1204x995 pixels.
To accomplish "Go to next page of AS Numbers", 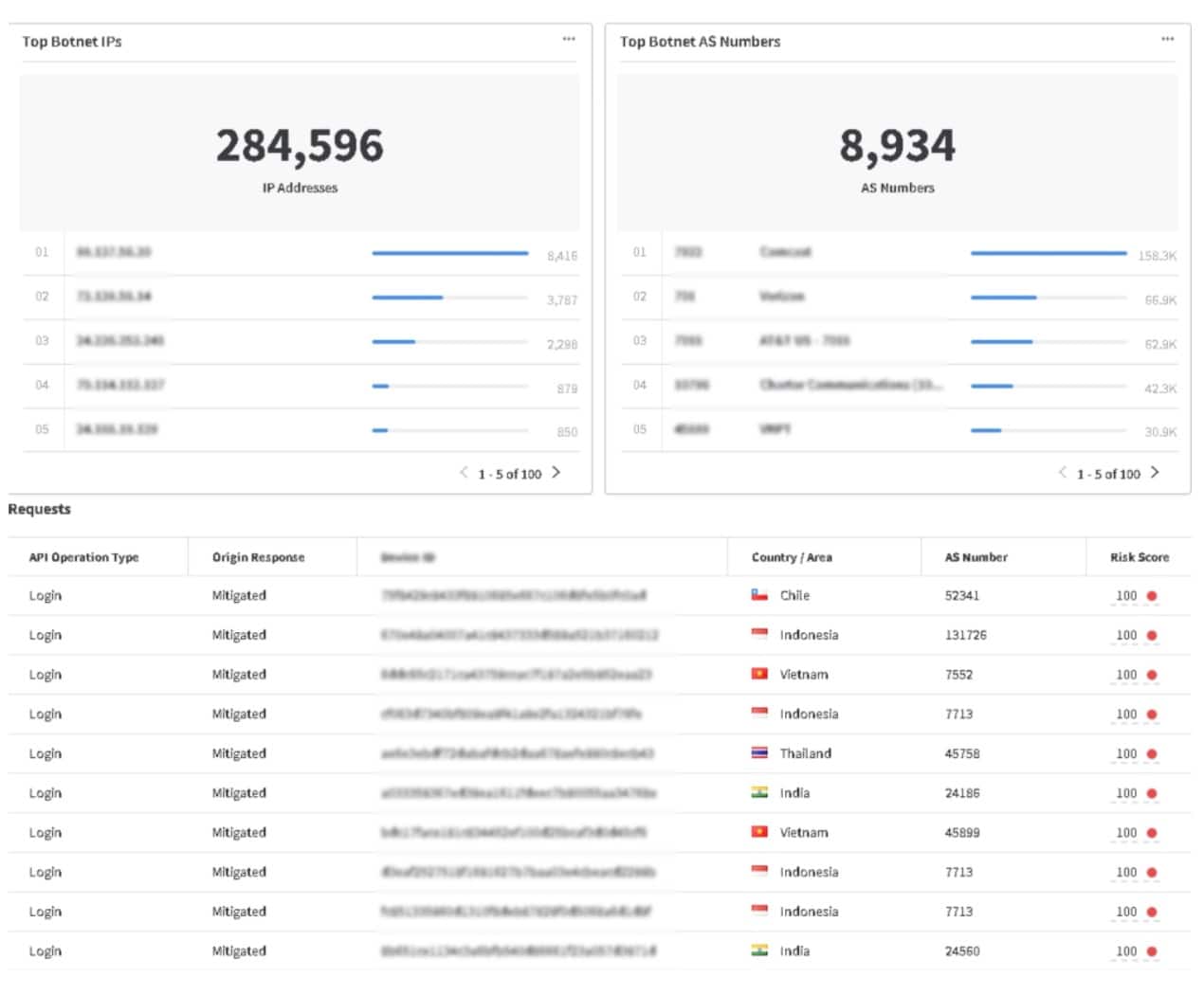I will pos(1155,473).
